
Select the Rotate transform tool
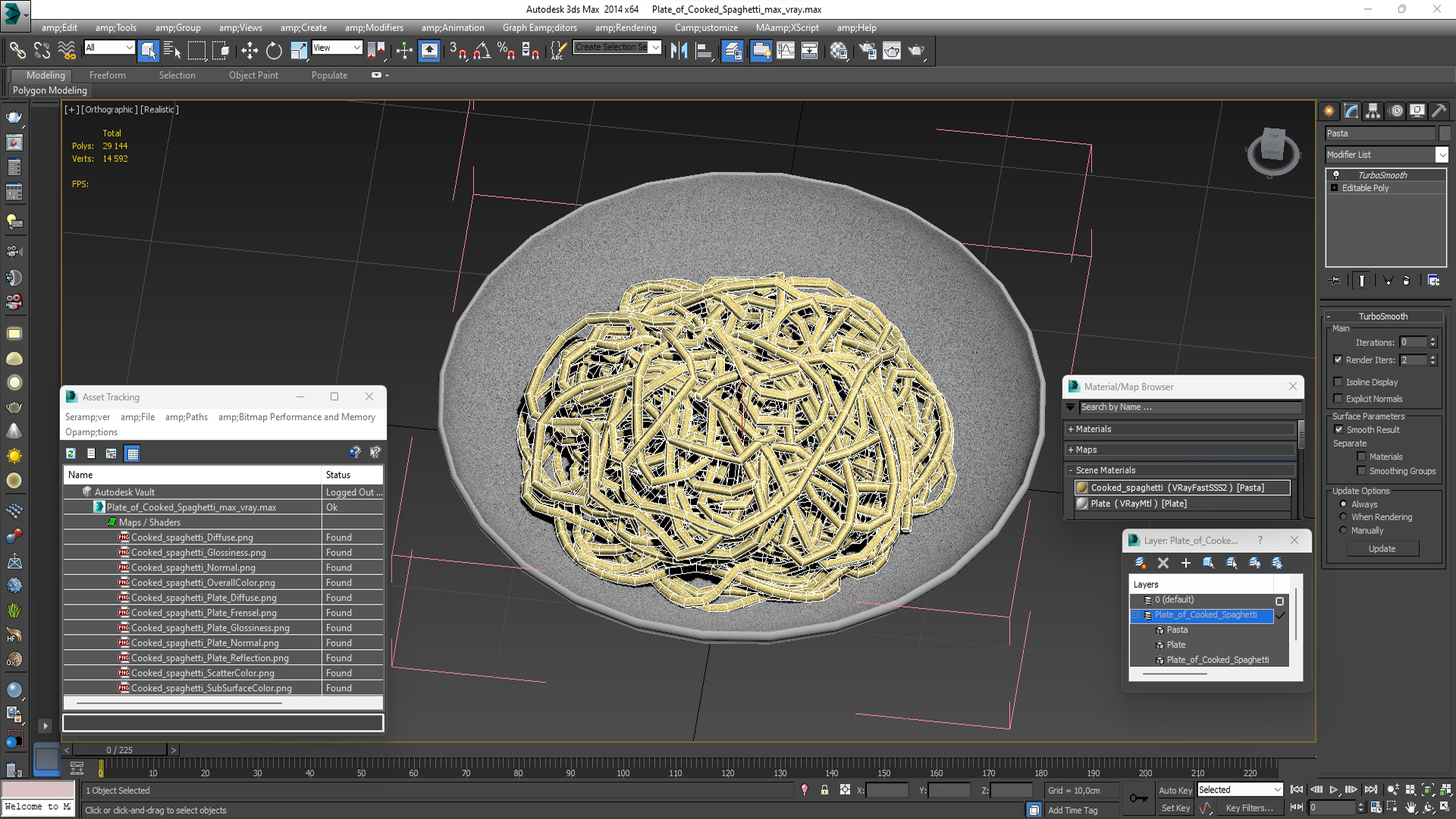tap(274, 51)
